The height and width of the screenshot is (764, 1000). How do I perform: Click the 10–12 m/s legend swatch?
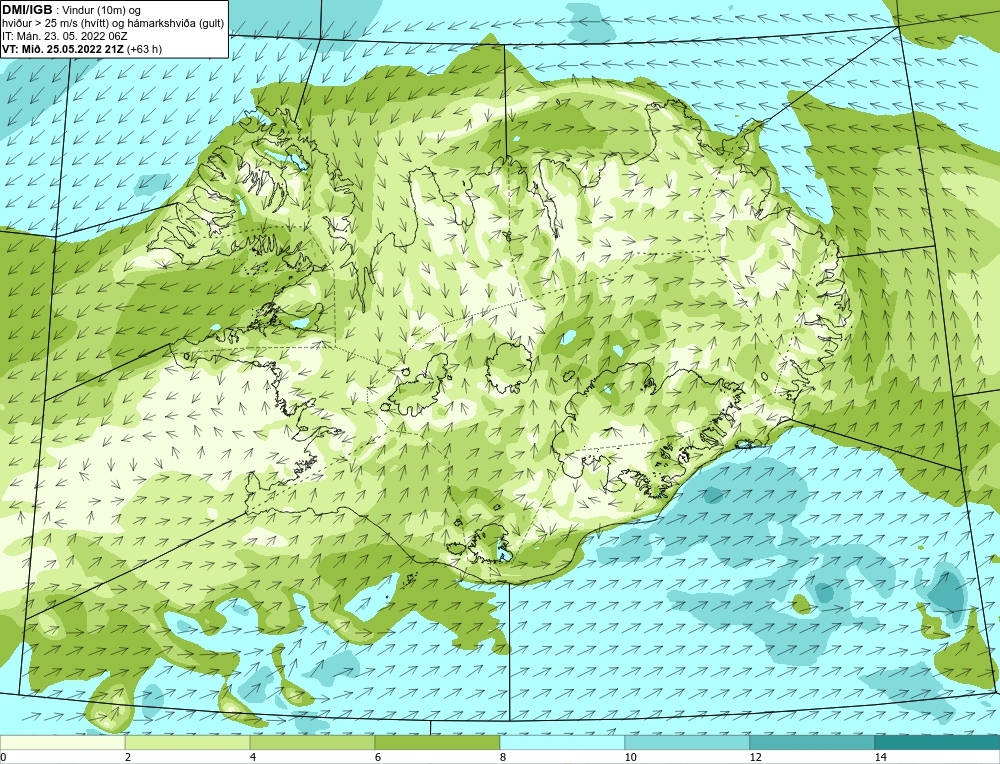coord(688,742)
